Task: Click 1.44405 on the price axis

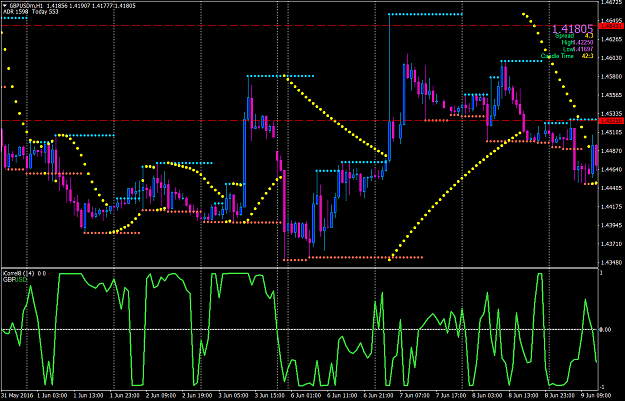Action: [612, 188]
